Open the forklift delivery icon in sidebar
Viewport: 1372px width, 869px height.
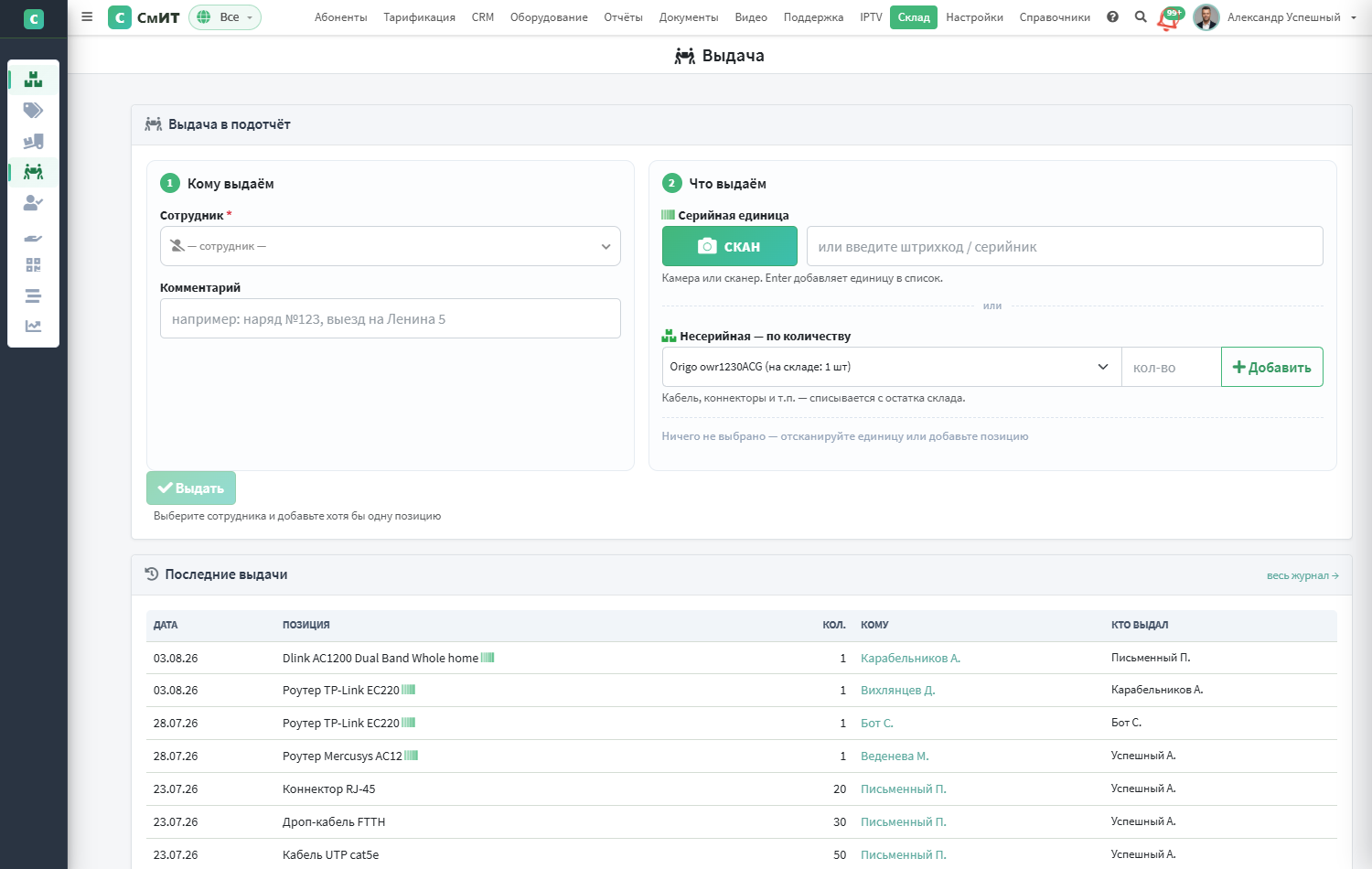[x=33, y=142]
